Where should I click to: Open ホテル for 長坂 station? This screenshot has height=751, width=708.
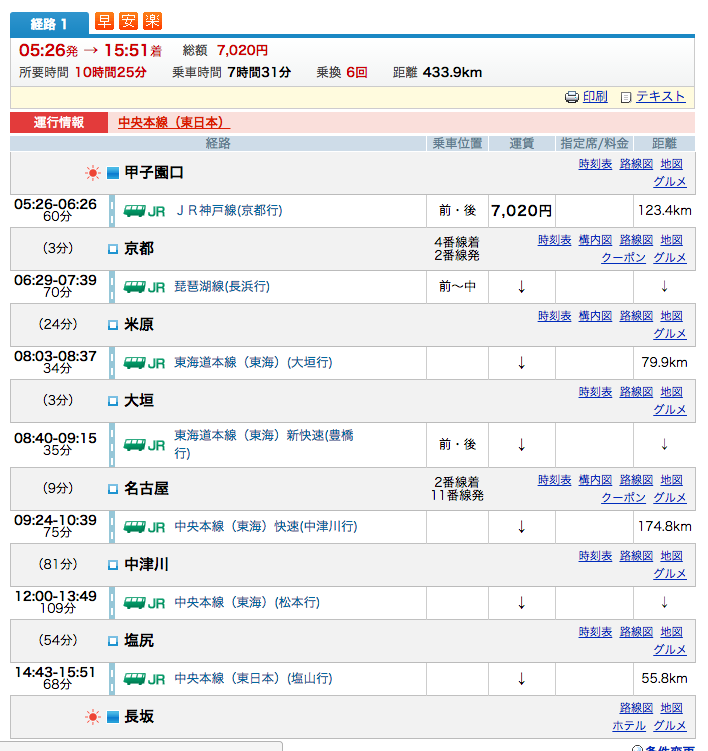pyautogui.click(x=628, y=726)
